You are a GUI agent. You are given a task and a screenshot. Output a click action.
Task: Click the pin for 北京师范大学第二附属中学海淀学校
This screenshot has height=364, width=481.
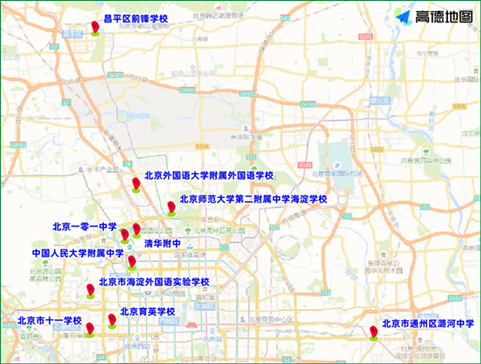point(171,209)
